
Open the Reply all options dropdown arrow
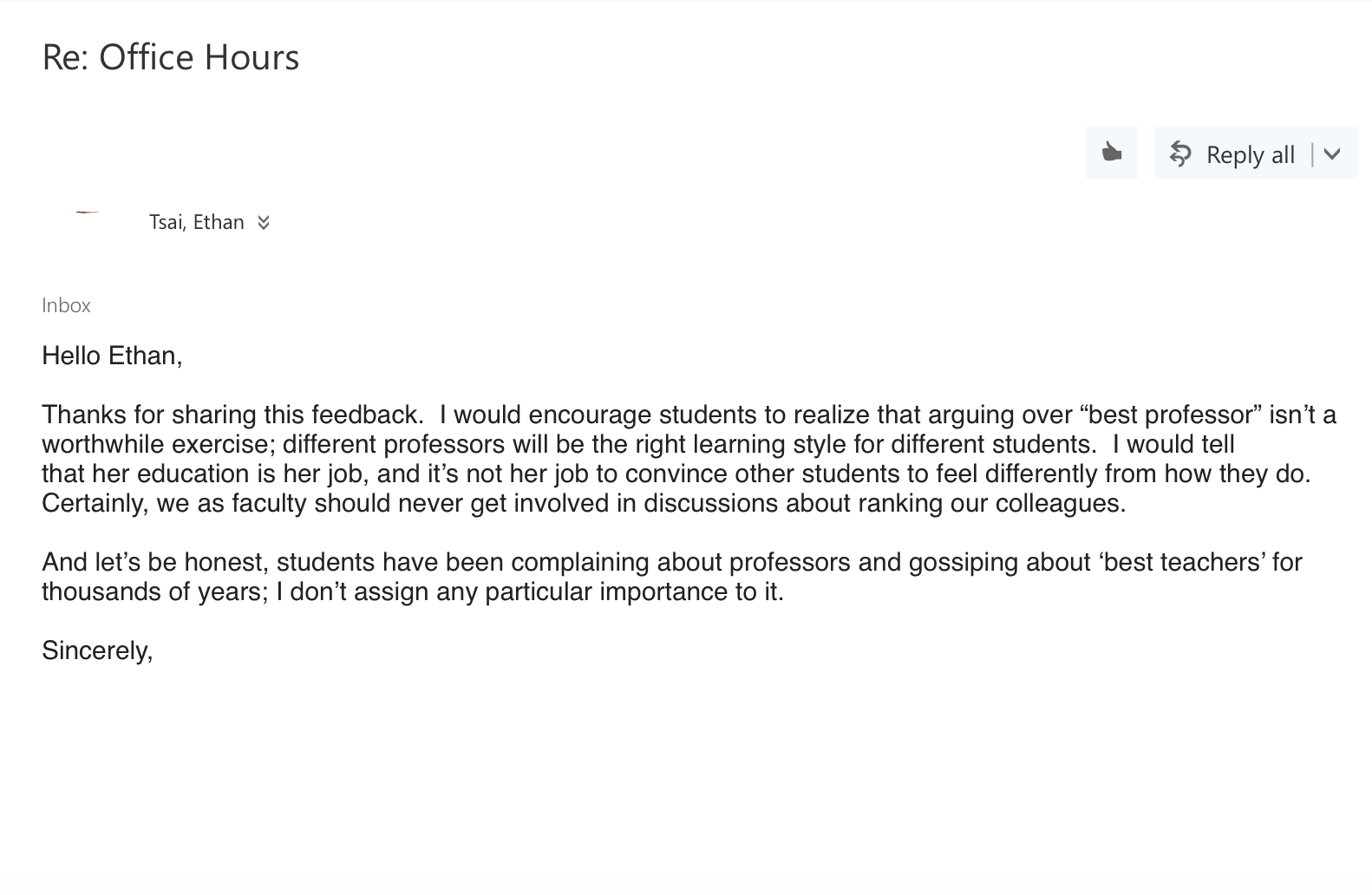coord(1333,154)
